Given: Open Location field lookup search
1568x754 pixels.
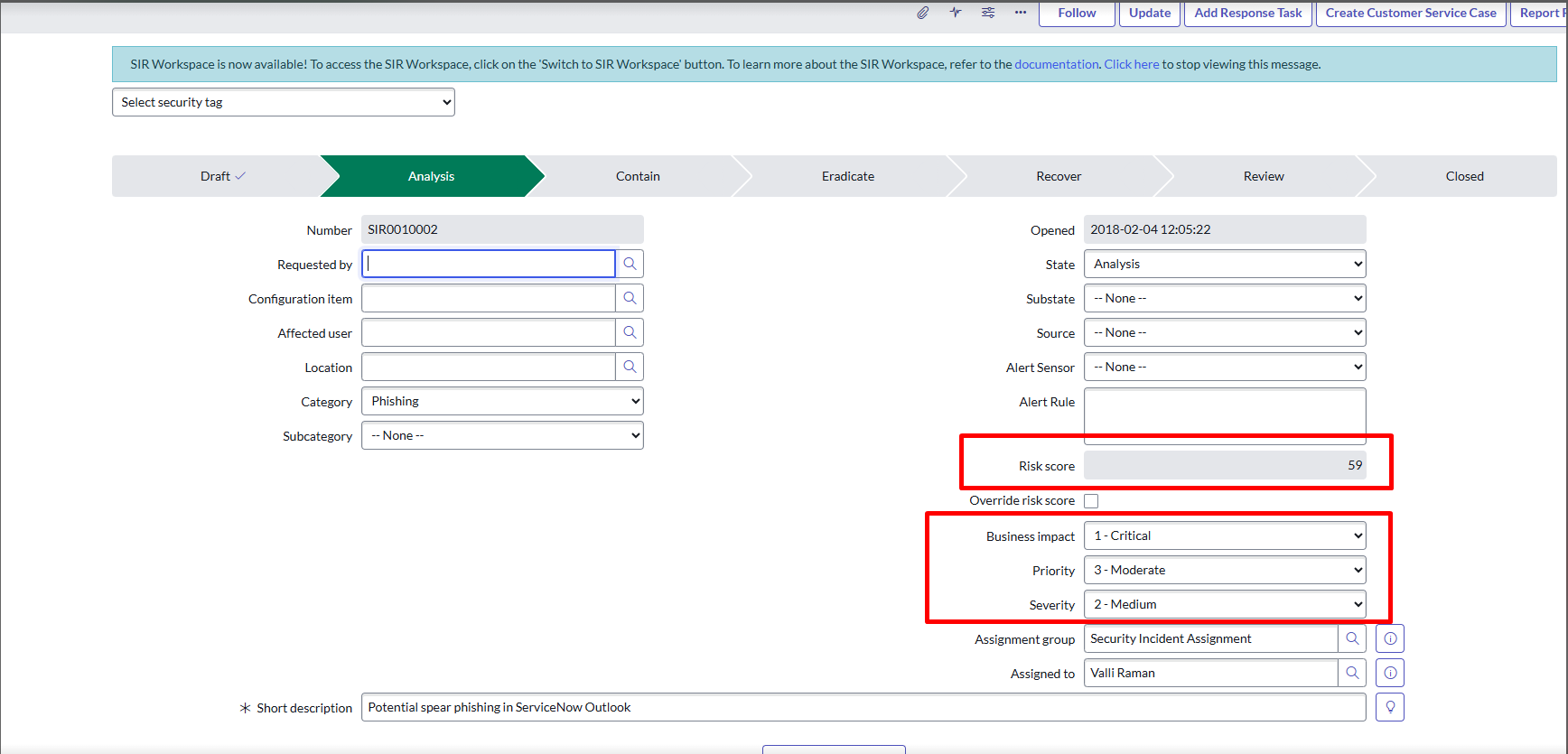Looking at the screenshot, I should coord(630,367).
